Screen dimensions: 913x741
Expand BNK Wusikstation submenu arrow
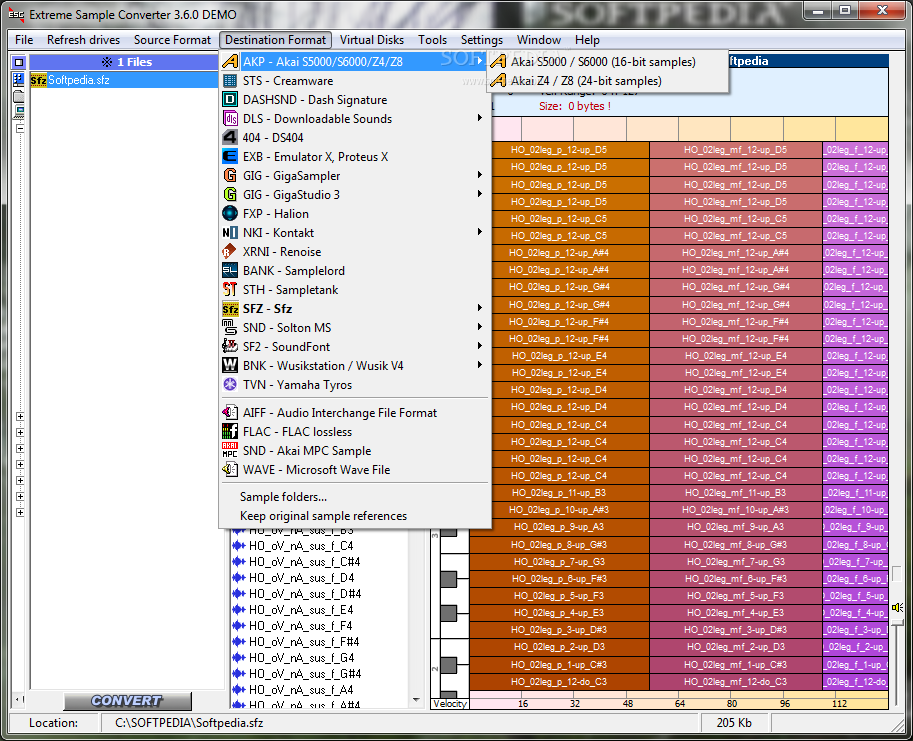tap(480, 365)
